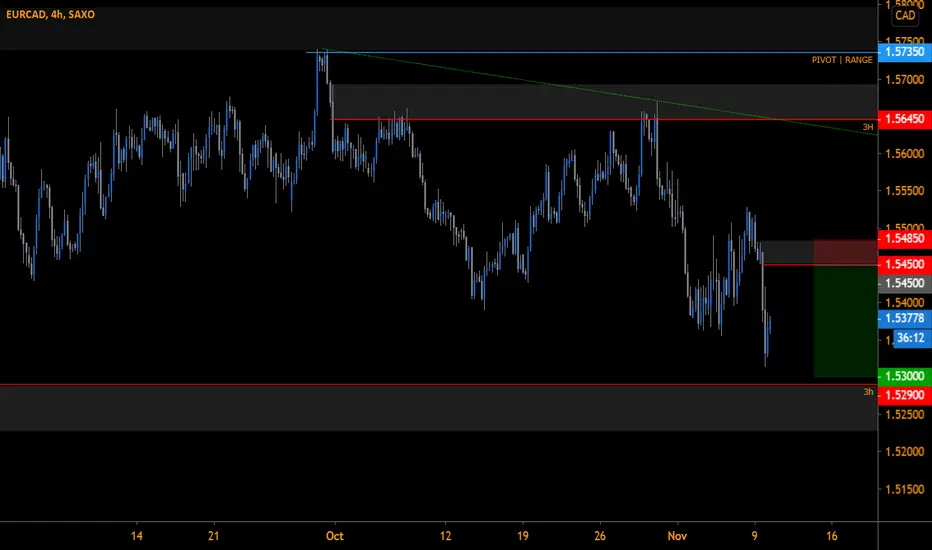The height and width of the screenshot is (550, 932).
Task: Click the red 1.54500 entry price label
Action: pyautogui.click(x=905, y=264)
